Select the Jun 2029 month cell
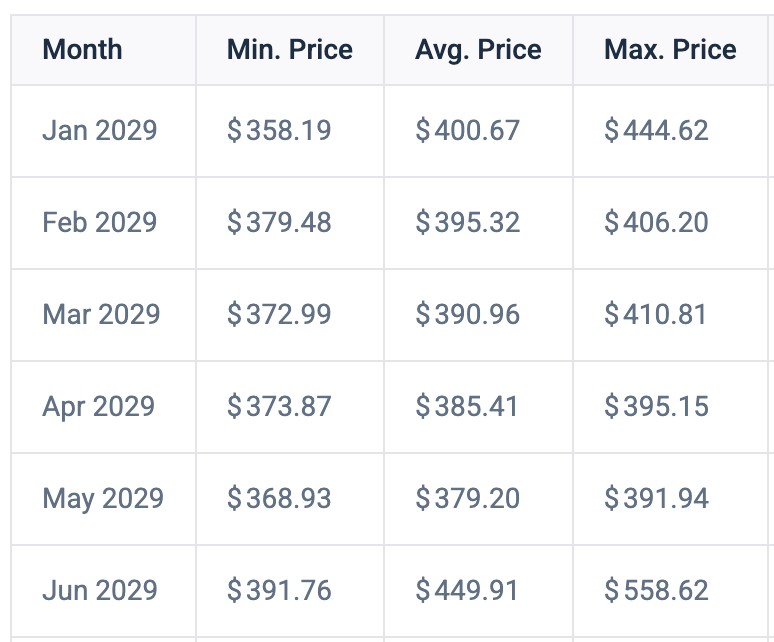 click(x=100, y=590)
